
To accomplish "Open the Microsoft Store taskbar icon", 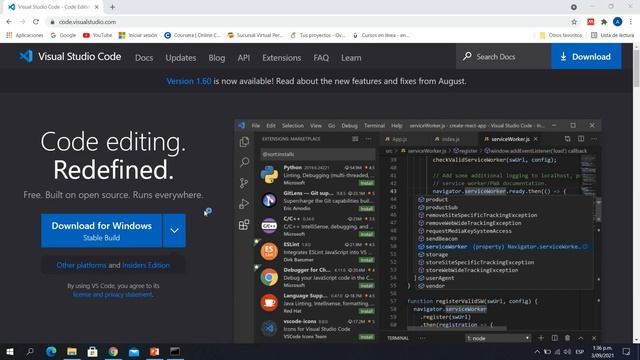I will coord(93,351).
